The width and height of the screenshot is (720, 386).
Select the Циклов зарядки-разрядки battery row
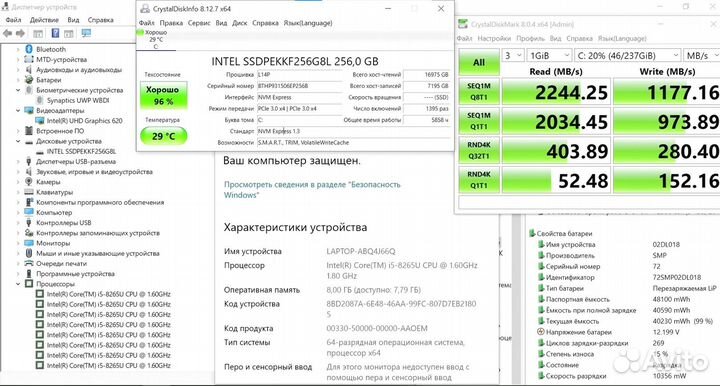(587, 343)
